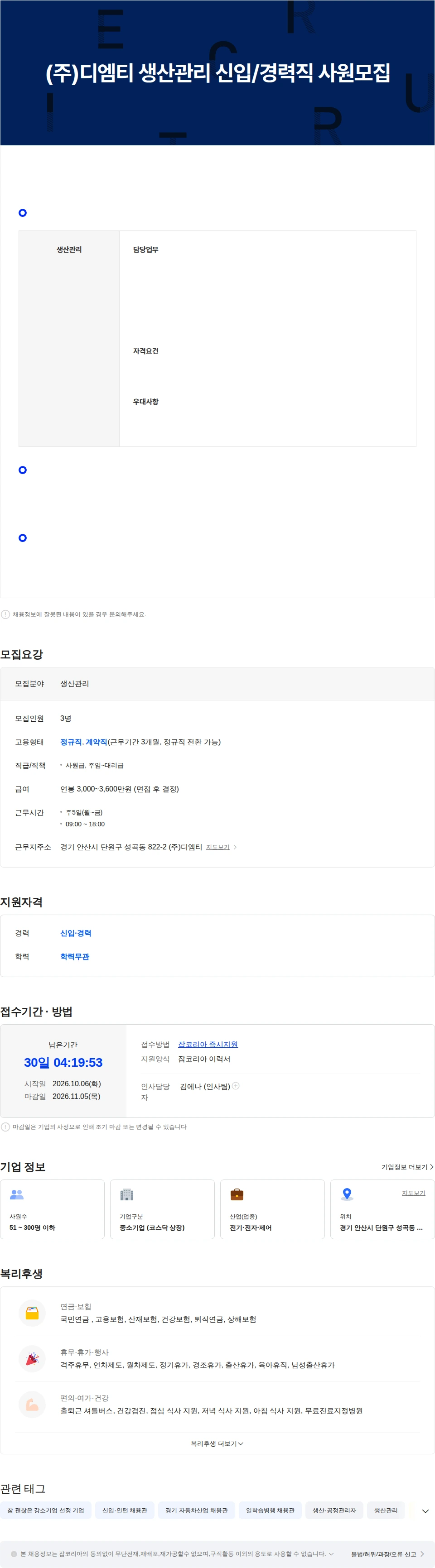This screenshot has height=1568, width=435.
Task: Click the 중소기업 (코스닥 상장) company type card
Action: pyautogui.click(x=163, y=1209)
